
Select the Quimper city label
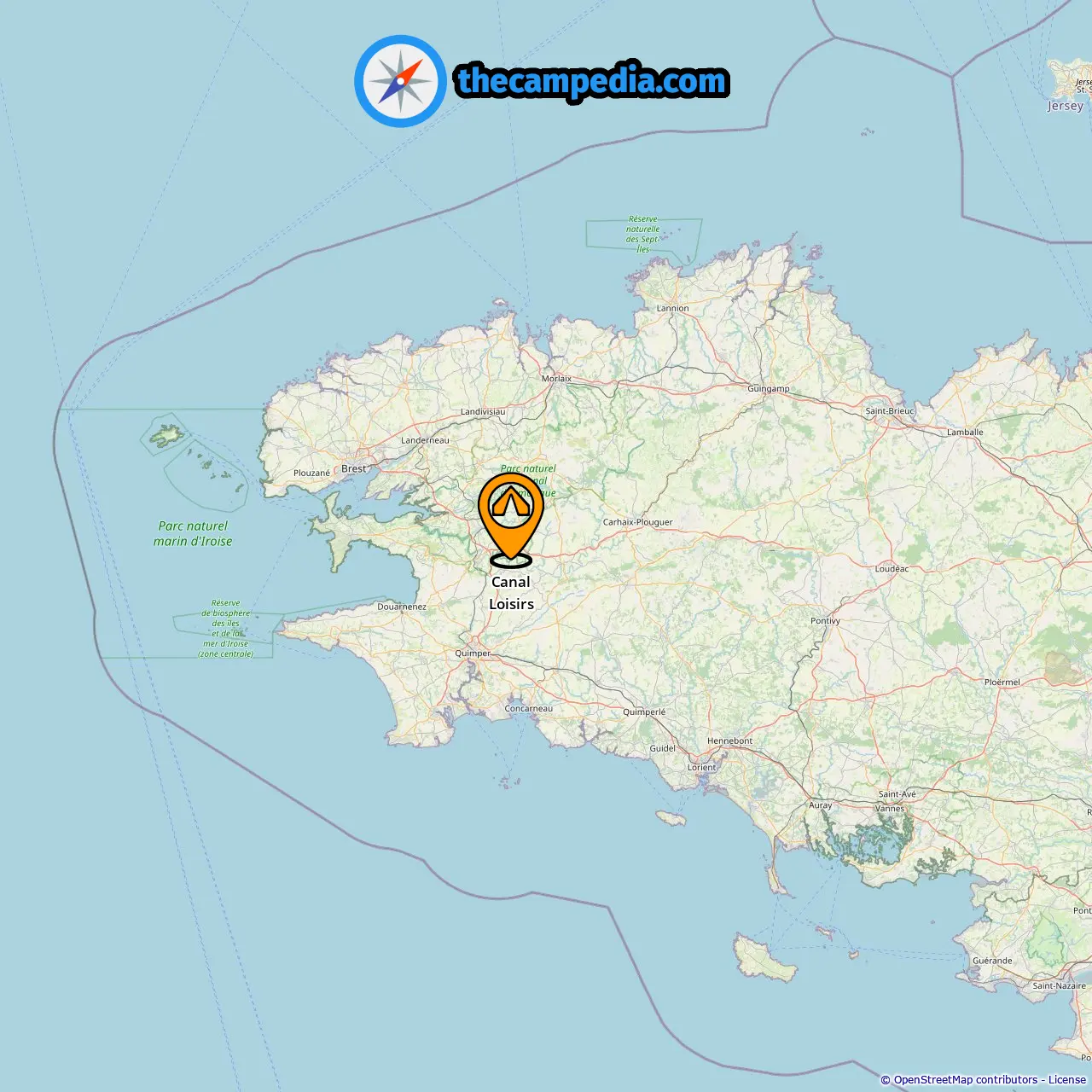click(473, 653)
